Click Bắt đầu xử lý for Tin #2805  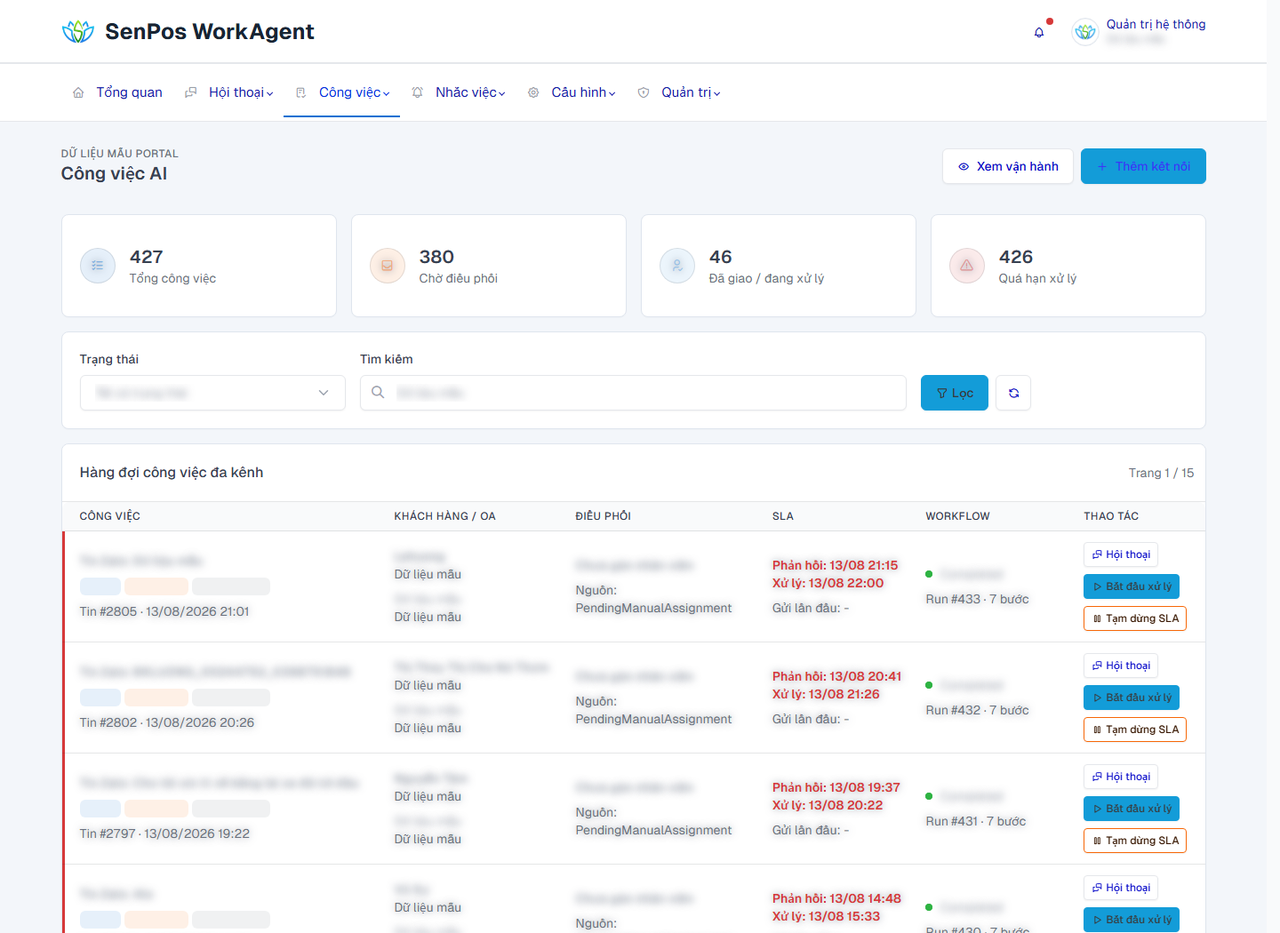pos(1131,586)
